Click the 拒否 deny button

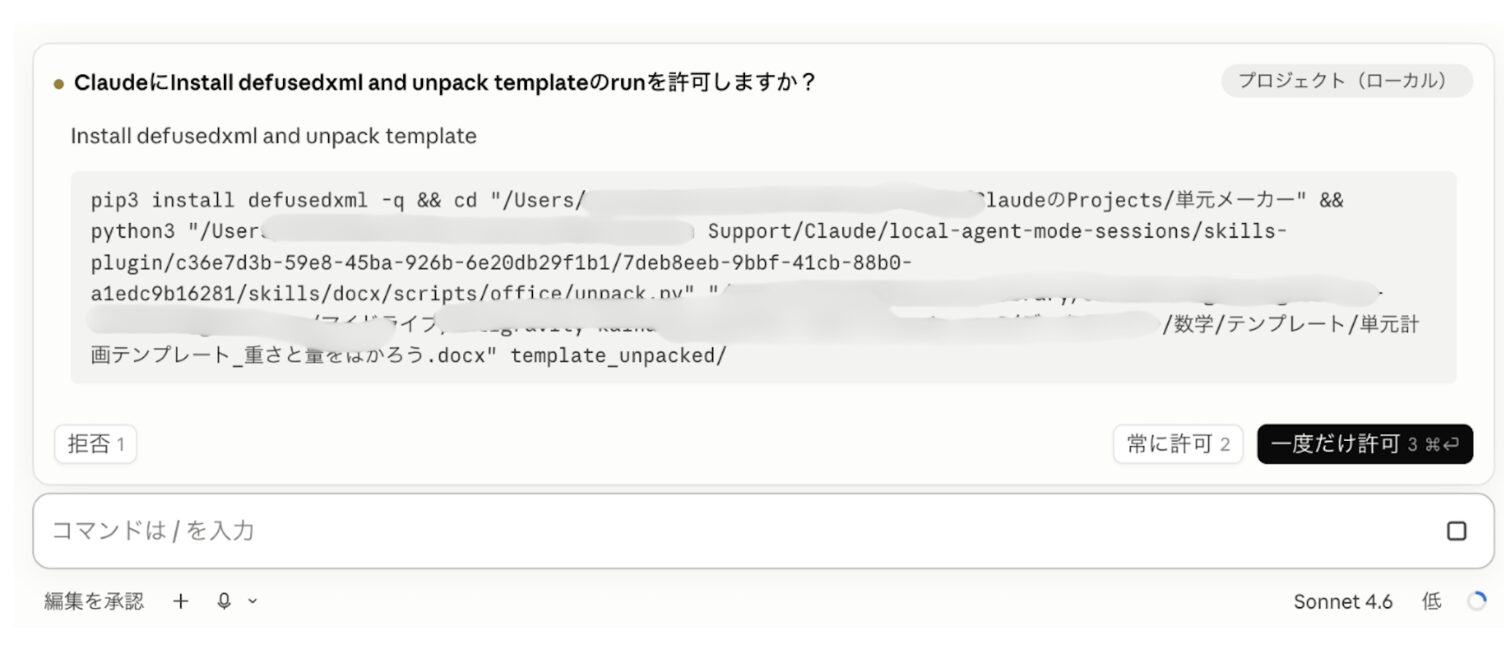[96, 444]
